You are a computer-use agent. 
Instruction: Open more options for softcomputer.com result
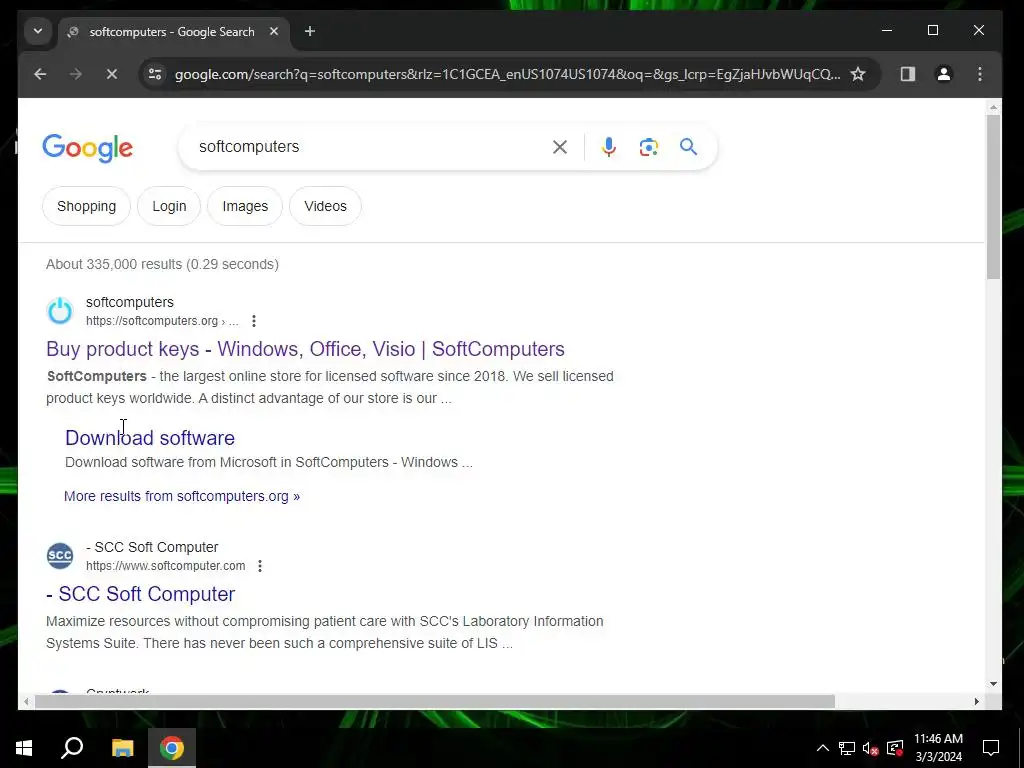[x=260, y=566]
